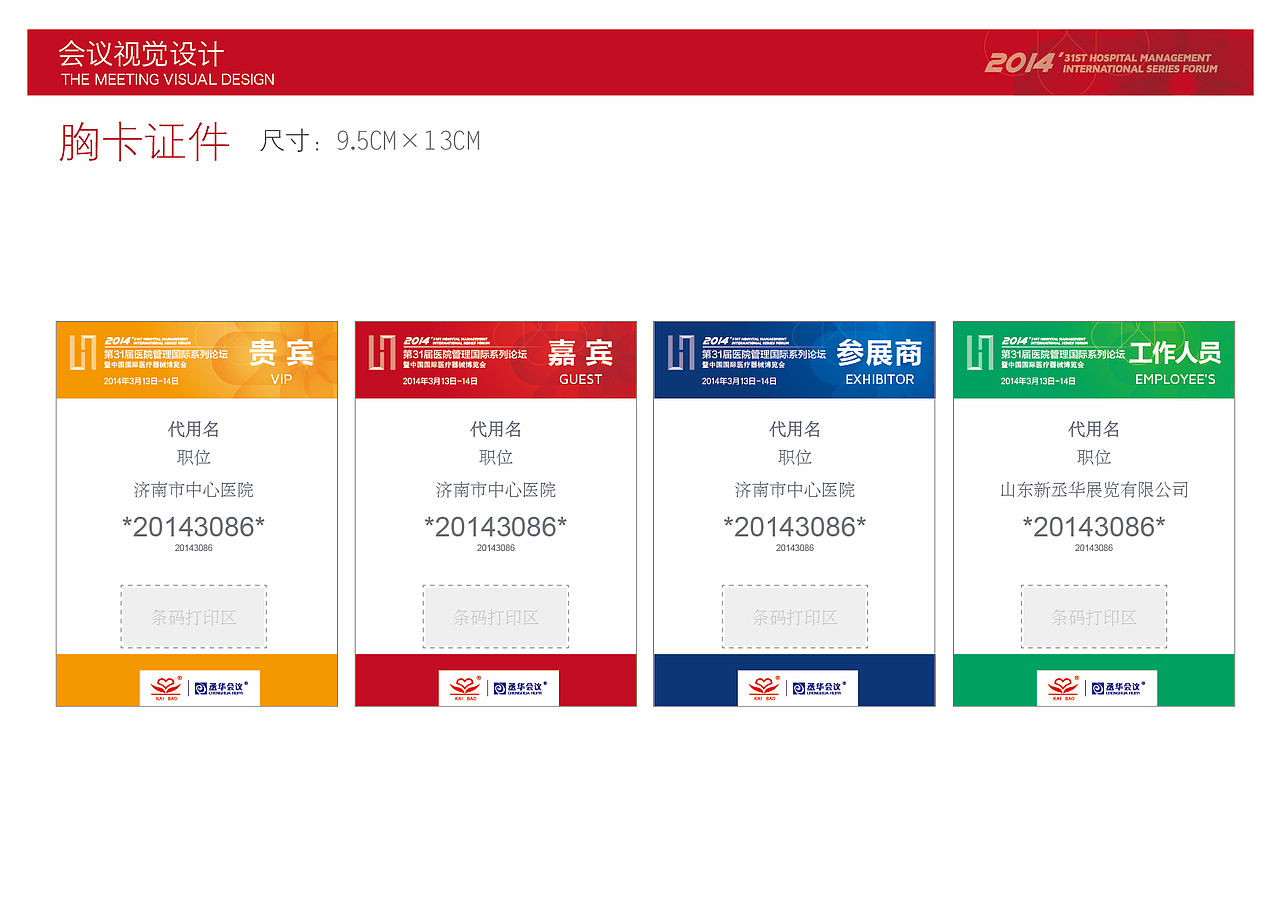Click the 丞华会议 logo on the orange card footer
Image resolution: width=1280 pixels, height=905 pixels.
click(221, 688)
